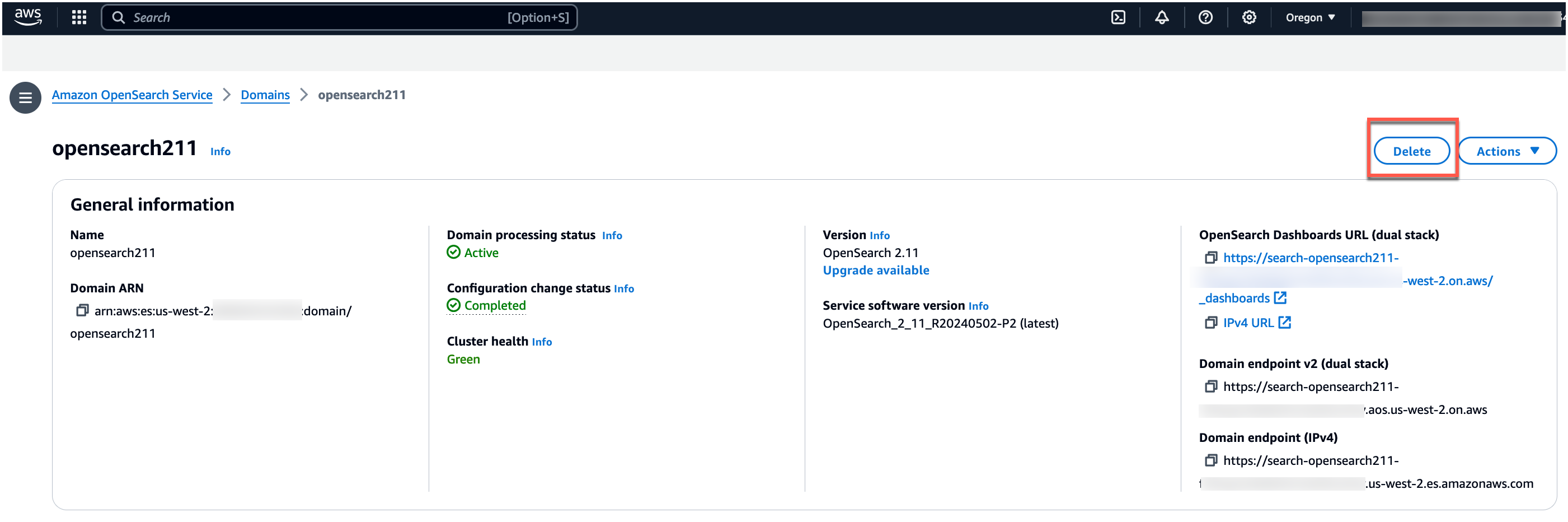The height and width of the screenshot is (522, 1568).
Task: Copy the IPv4 URL with copy icon
Action: pyautogui.click(x=1211, y=323)
